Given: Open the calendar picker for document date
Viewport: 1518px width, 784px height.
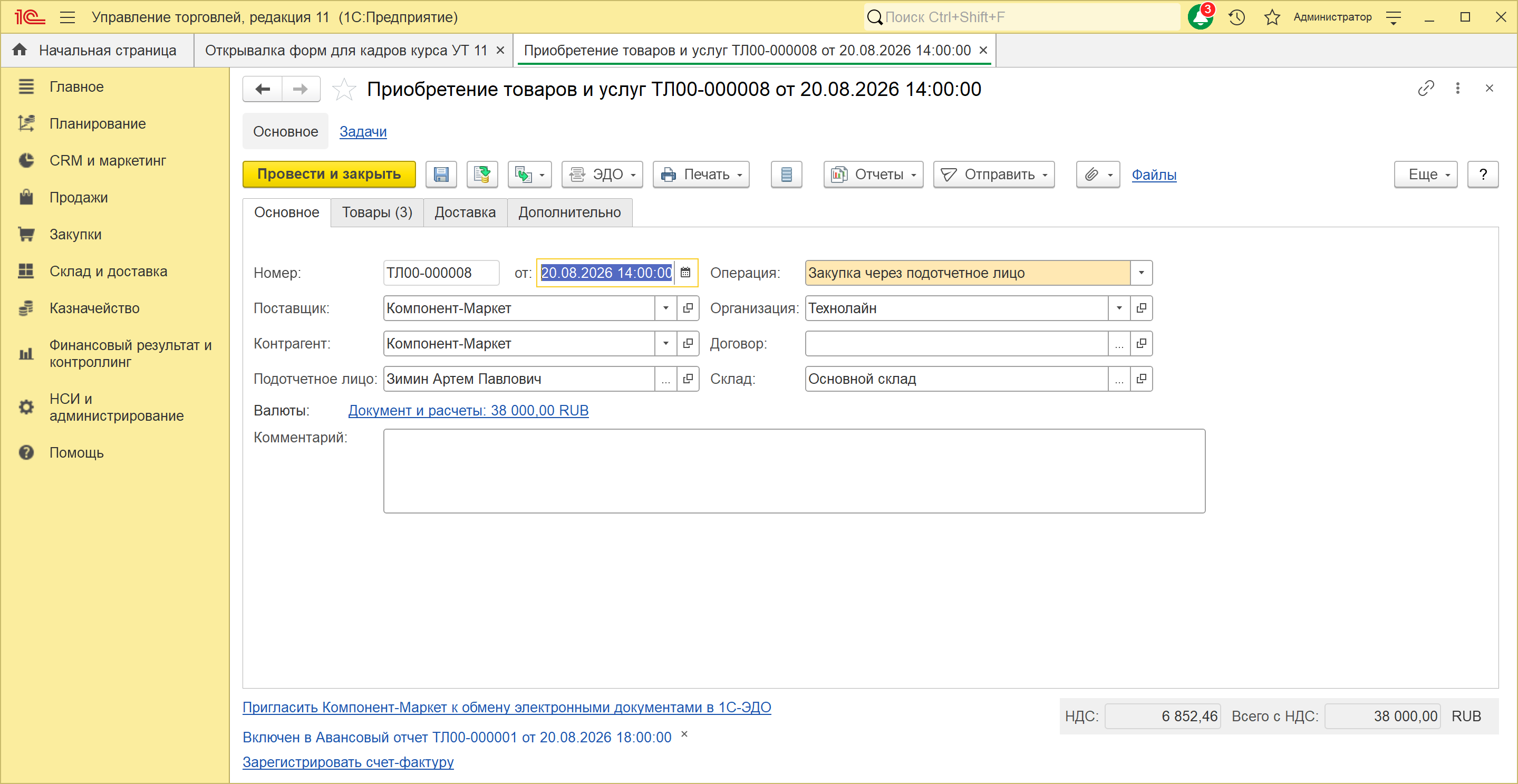Looking at the screenshot, I should (685, 273).
